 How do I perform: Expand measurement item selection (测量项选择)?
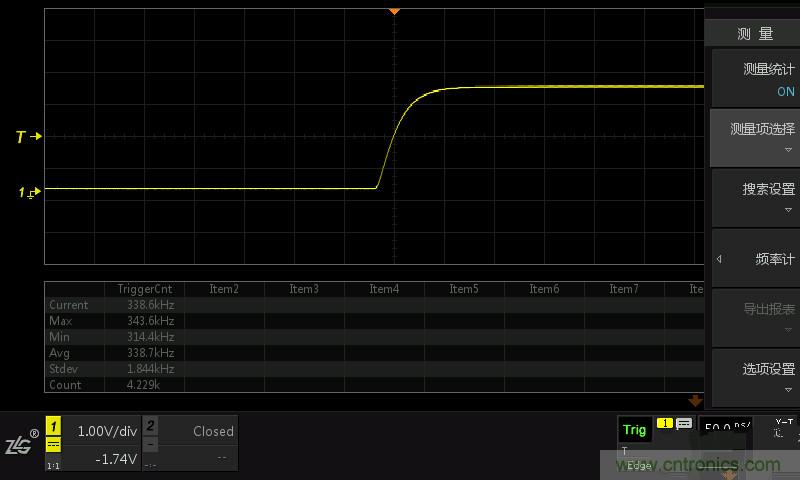756,137
